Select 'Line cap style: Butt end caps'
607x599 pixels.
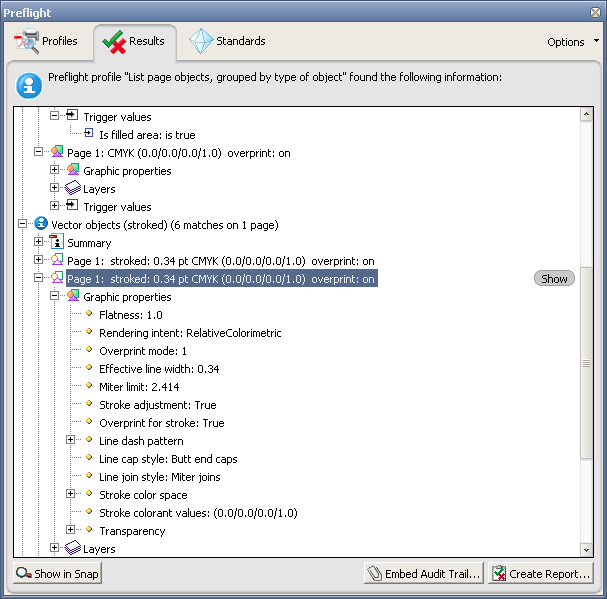tap(168, 459)
